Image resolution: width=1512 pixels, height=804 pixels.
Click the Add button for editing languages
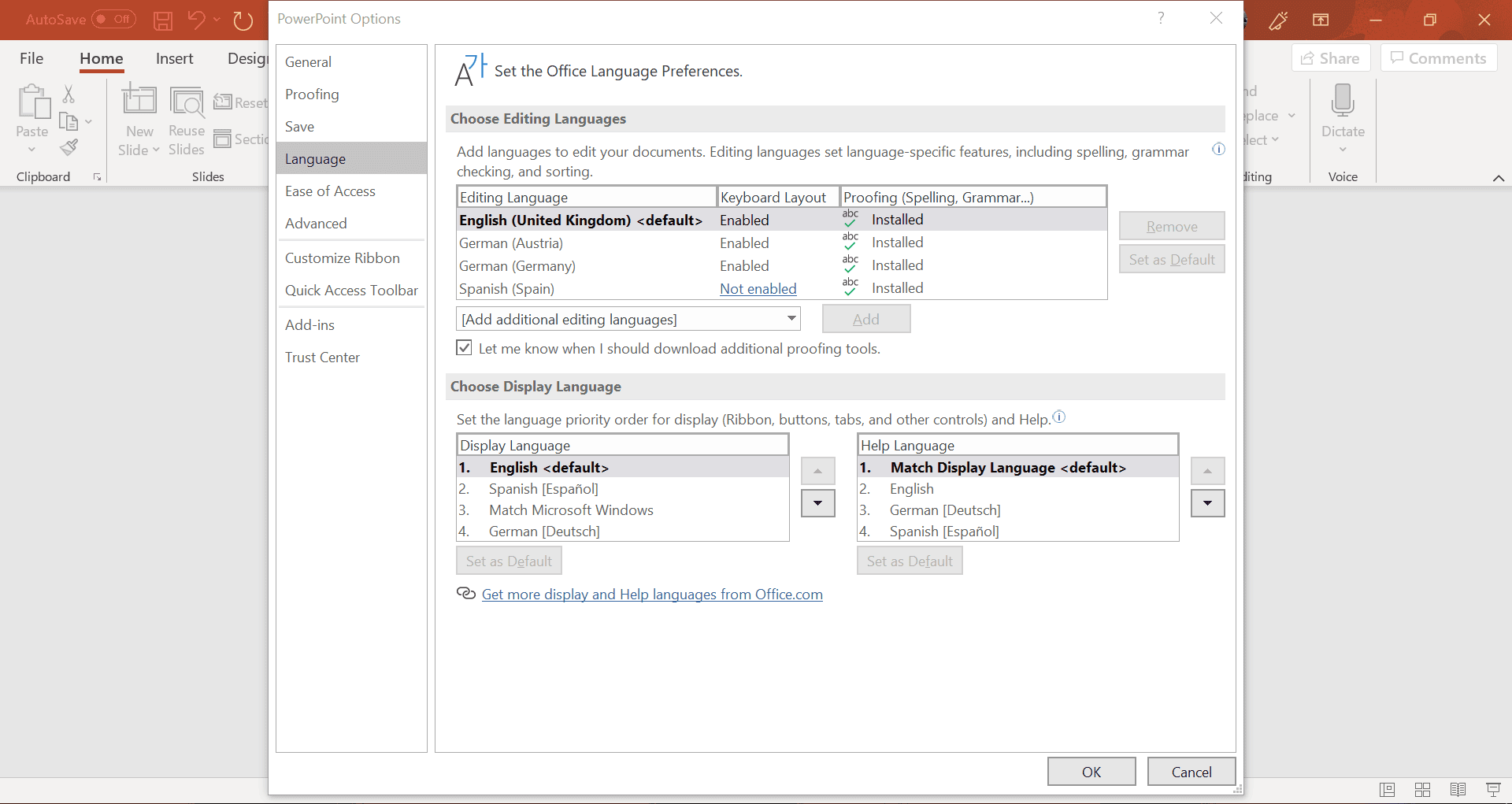click(x=865, y=318)
